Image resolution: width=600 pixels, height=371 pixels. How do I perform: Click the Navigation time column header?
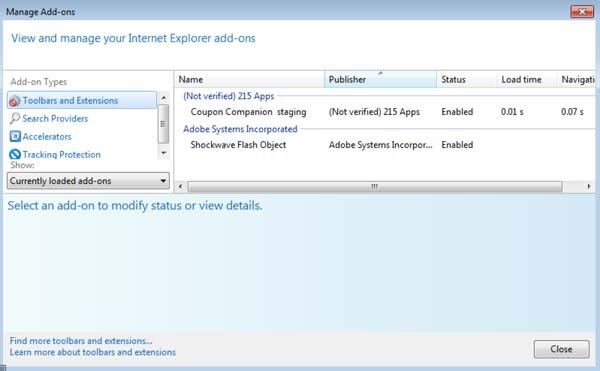(576, 80)
